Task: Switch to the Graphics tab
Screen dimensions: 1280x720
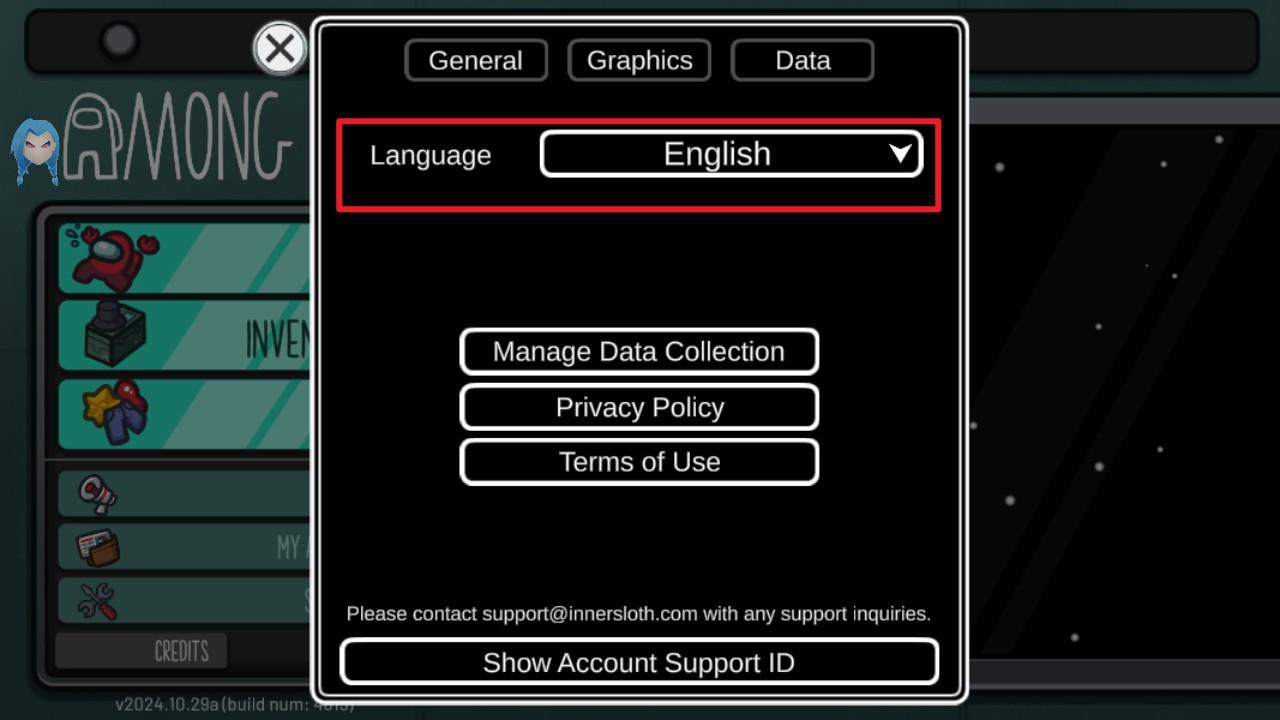Action: [639, 60]
